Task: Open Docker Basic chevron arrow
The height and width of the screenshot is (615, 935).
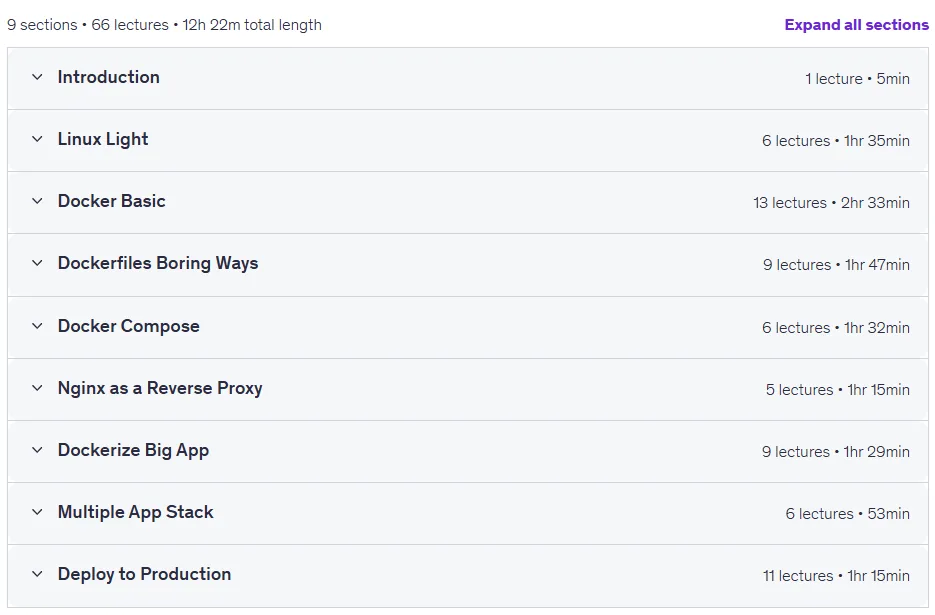Action: point(37,201)
